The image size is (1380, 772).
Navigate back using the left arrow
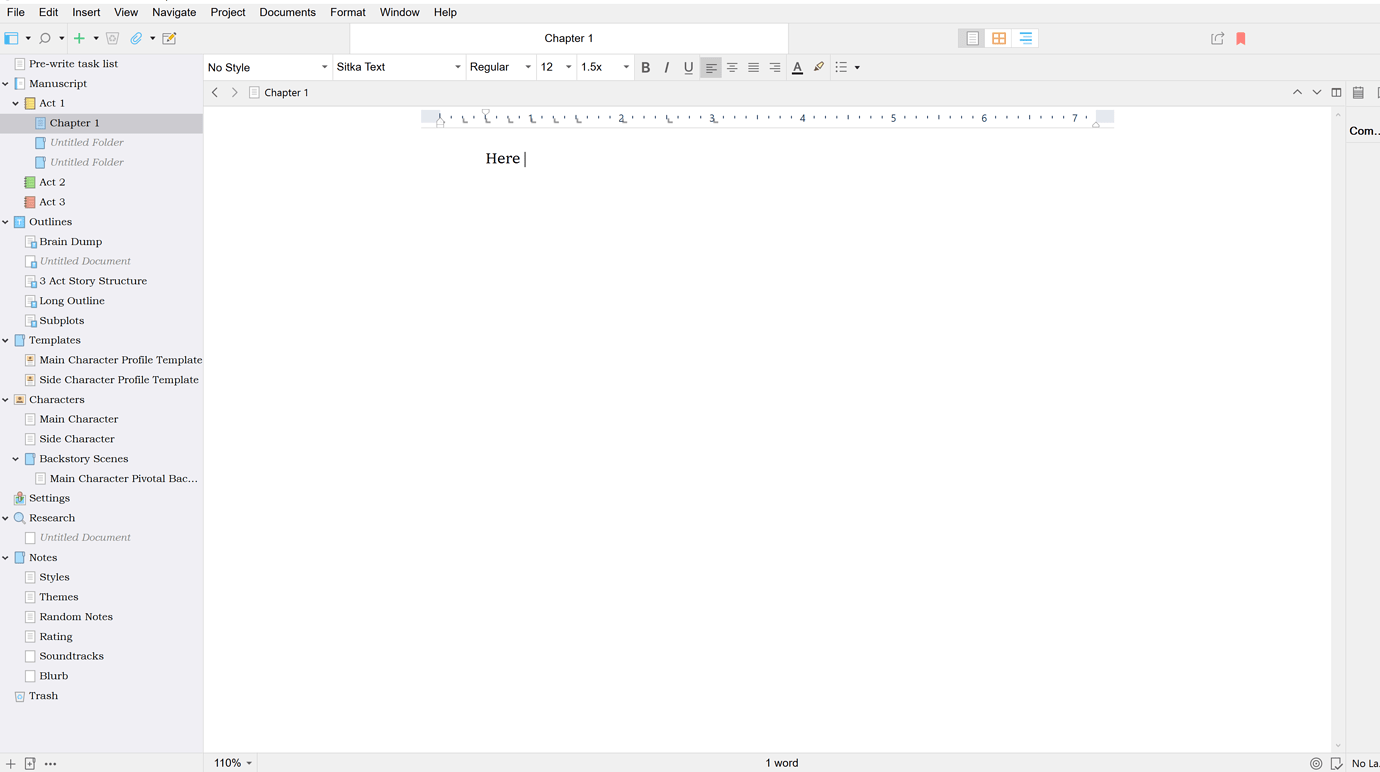[215, 92]
